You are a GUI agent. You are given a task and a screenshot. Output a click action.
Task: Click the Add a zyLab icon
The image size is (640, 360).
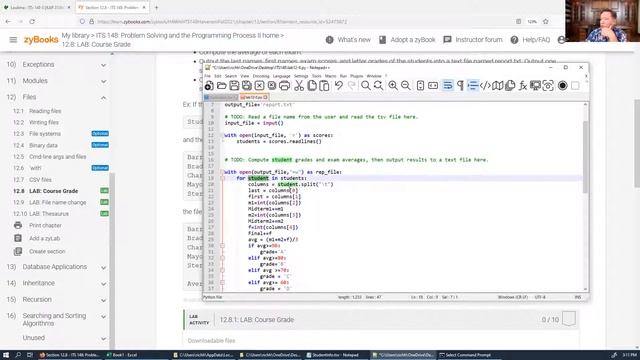(18, 238)
